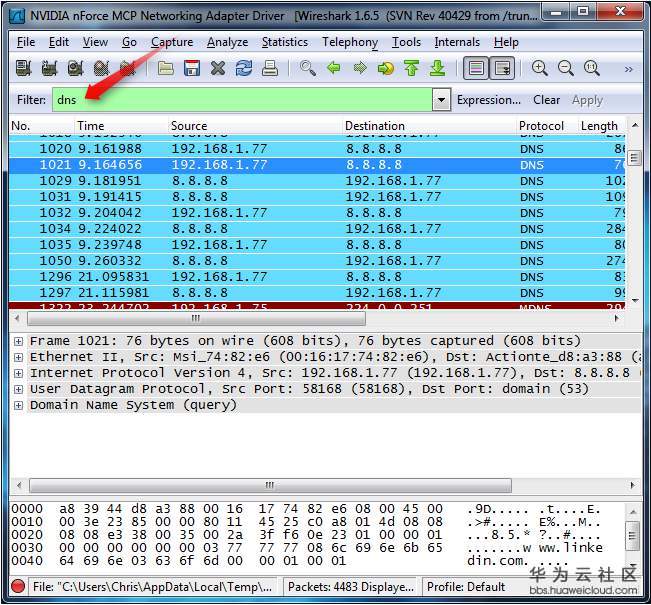Image resolution: width=651 pixels, height=605 pixels.
Task: Open capture options toolbar icon
Action: 49,68
